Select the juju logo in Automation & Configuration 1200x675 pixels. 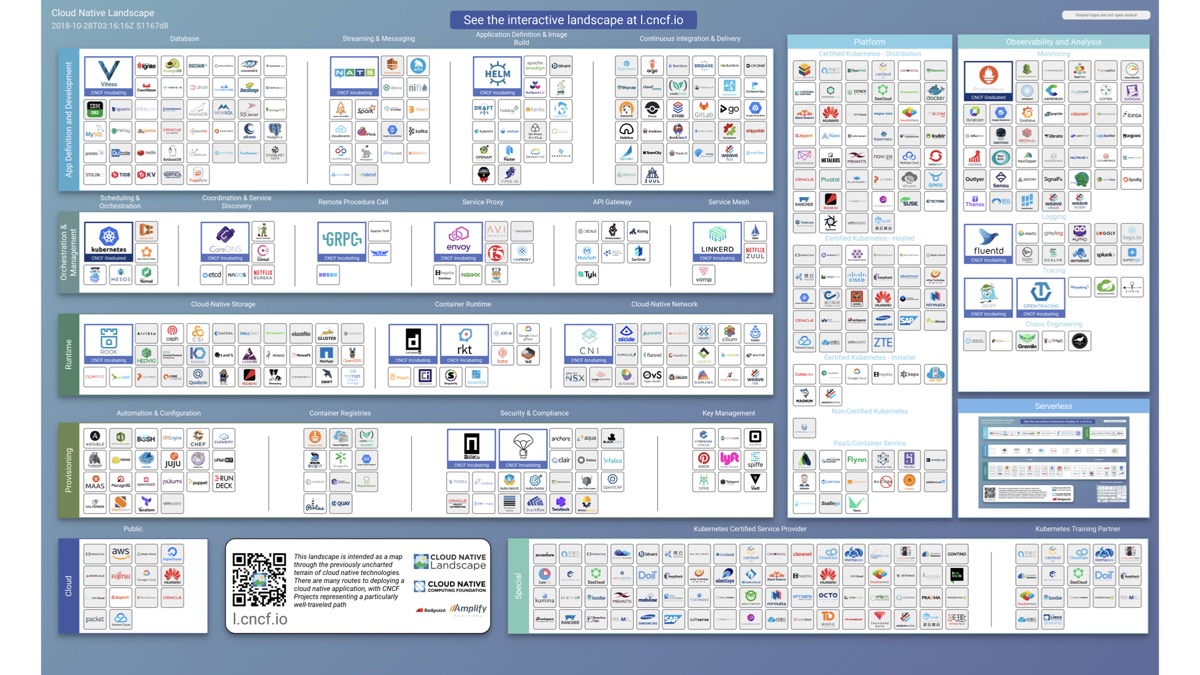pos(172,460)
